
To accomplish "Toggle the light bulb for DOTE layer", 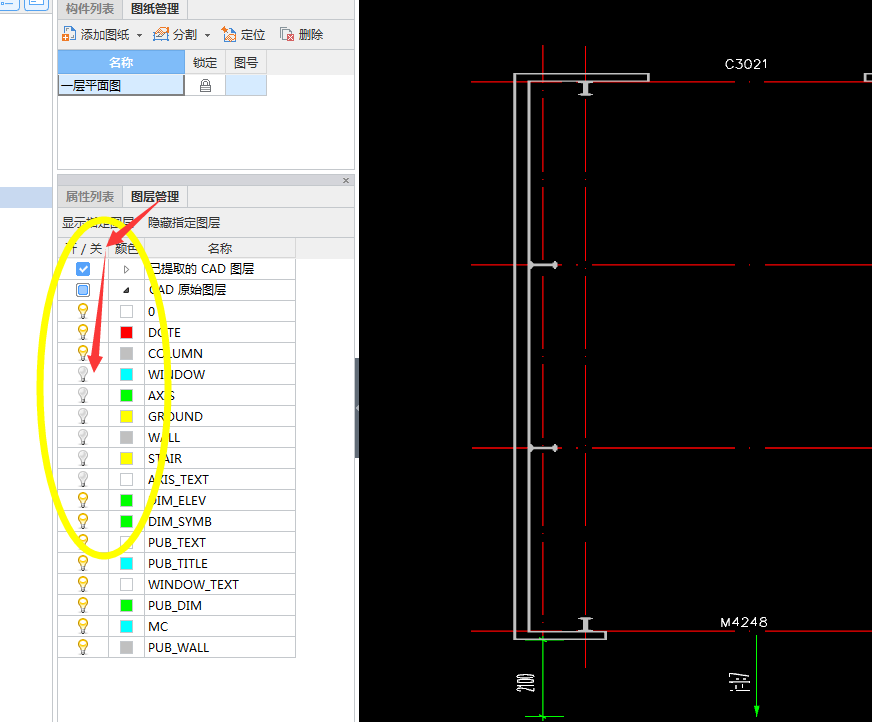I will [x=83, y=332].
